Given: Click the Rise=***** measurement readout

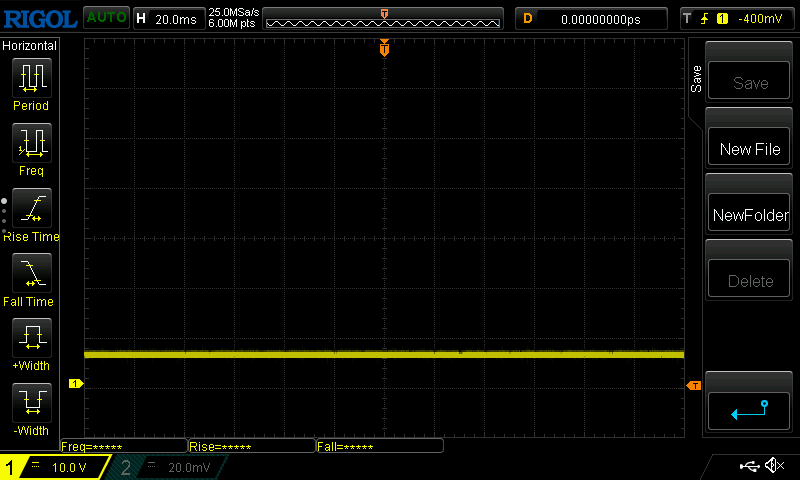Looking at the screenshot, I should [x=252, y=446].
